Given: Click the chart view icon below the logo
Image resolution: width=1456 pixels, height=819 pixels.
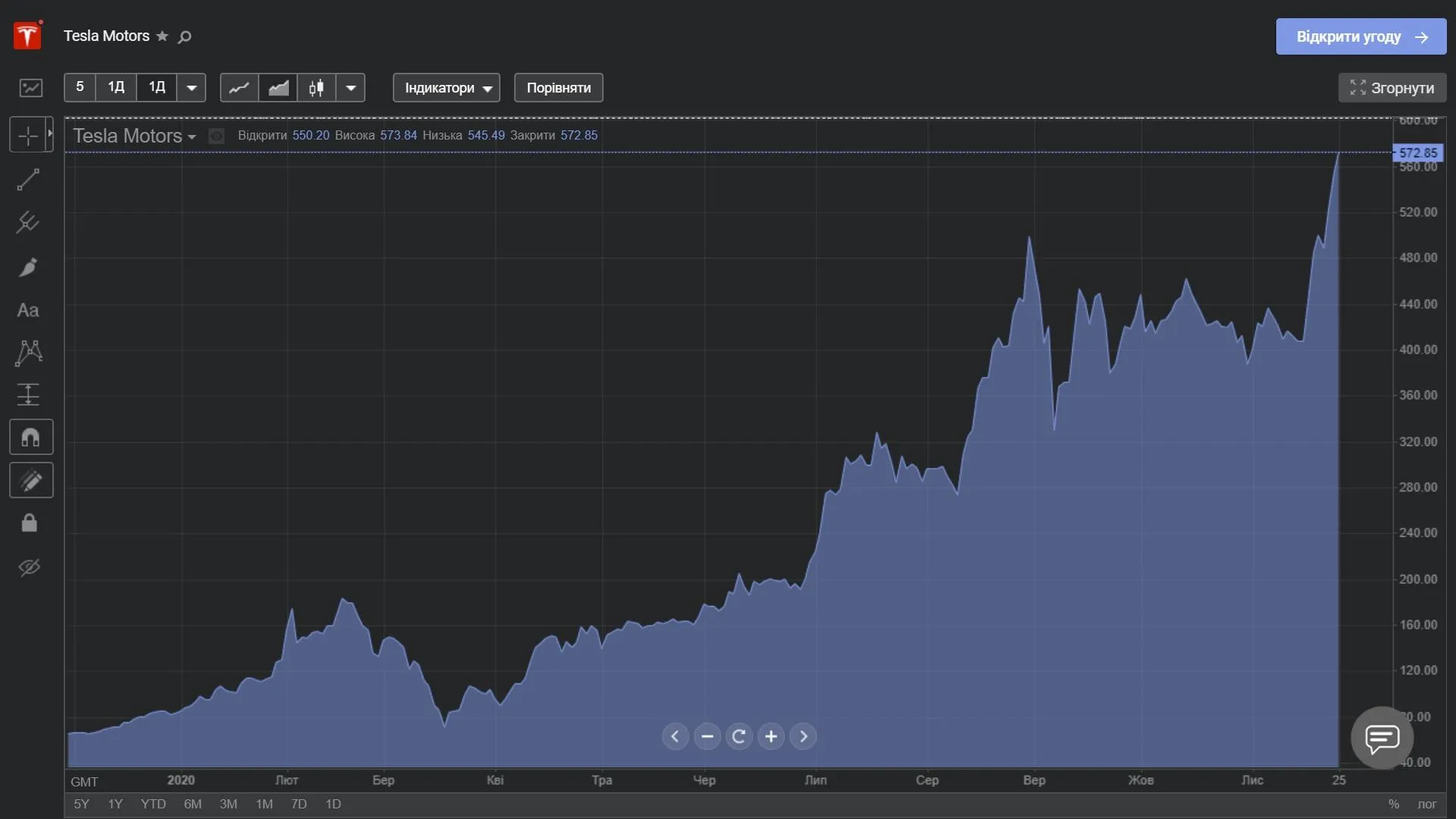Looking at the screenshot, I should [x=31, y=88].
